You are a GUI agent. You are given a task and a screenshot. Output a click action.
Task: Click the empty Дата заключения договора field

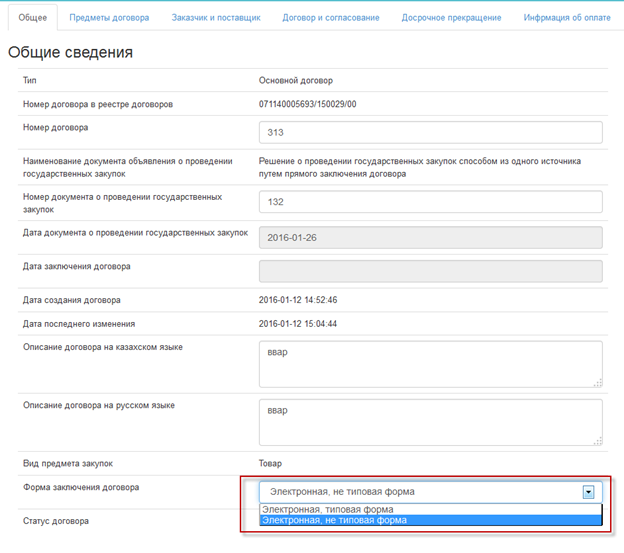pos(431,271)
